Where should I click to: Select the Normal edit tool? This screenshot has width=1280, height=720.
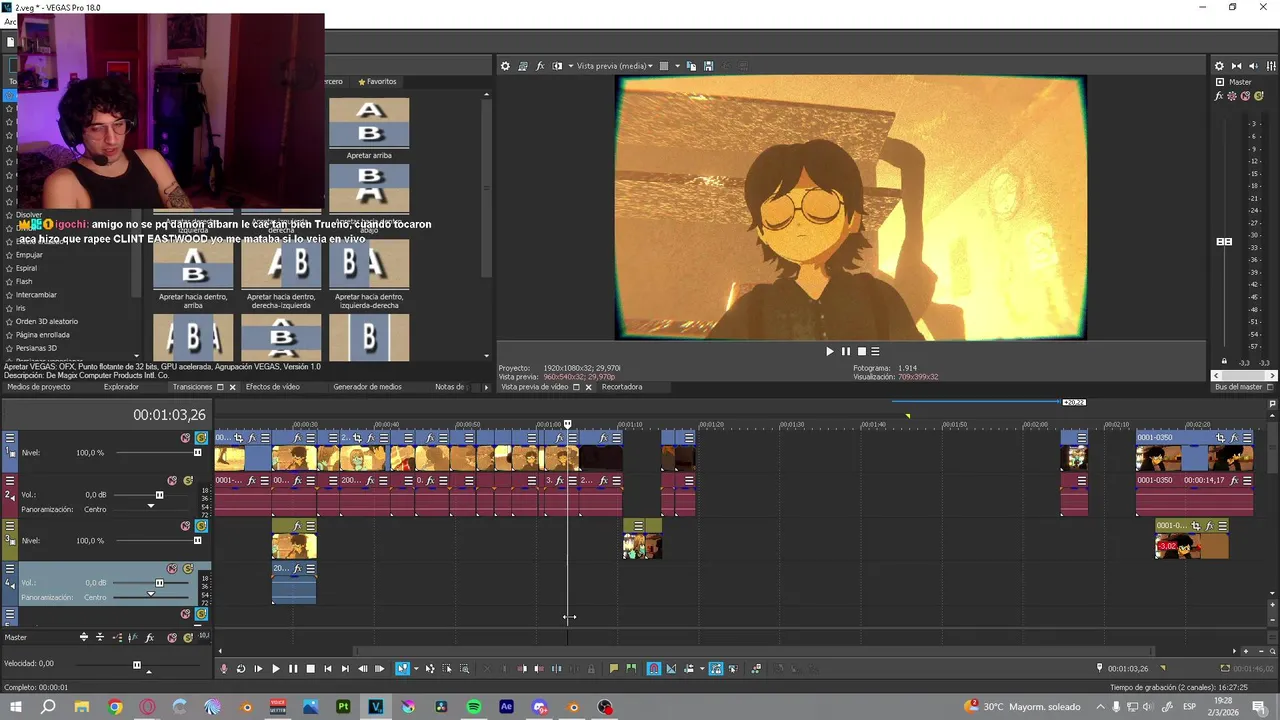tap(402, 669)
